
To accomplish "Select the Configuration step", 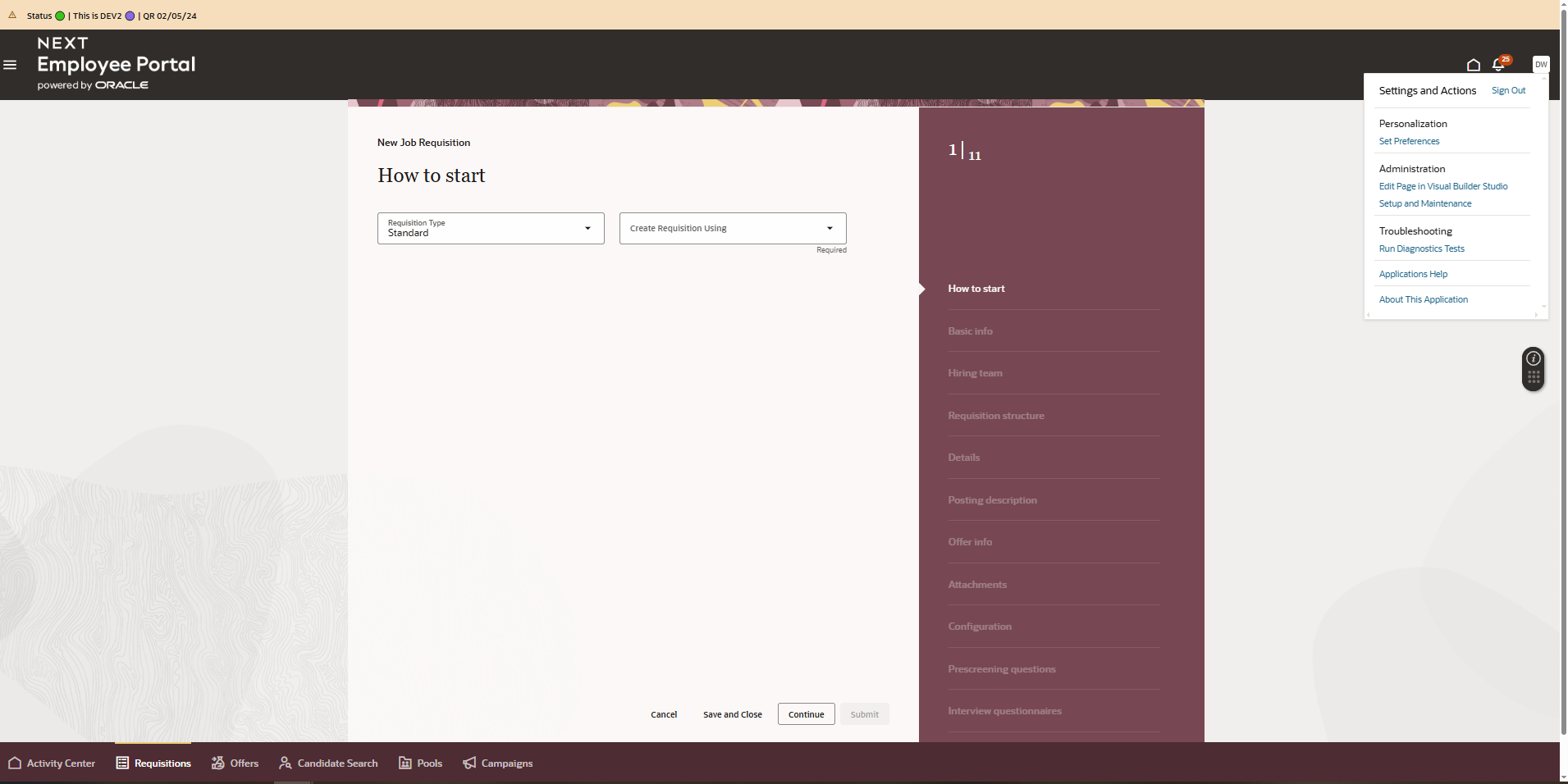I will [x=980, y=627].
